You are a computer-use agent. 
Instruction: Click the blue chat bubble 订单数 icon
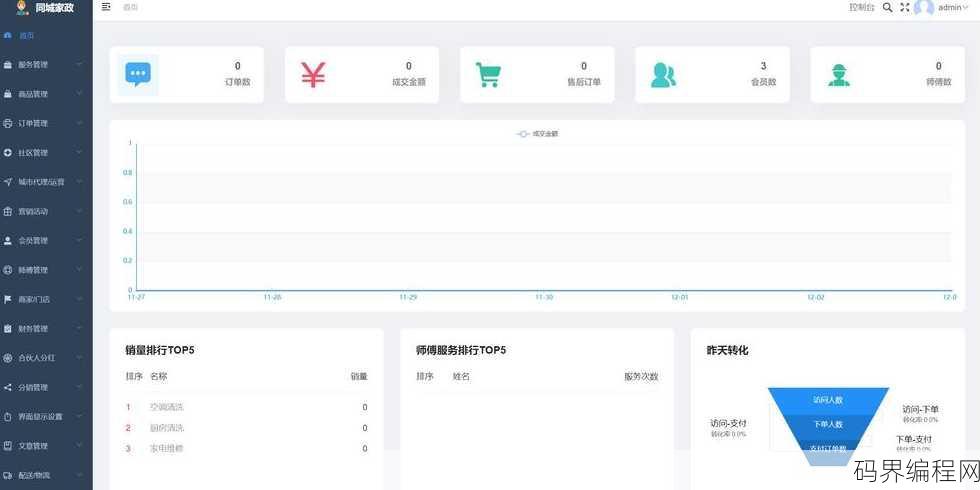pyautogui.click(x=138, y=74)
